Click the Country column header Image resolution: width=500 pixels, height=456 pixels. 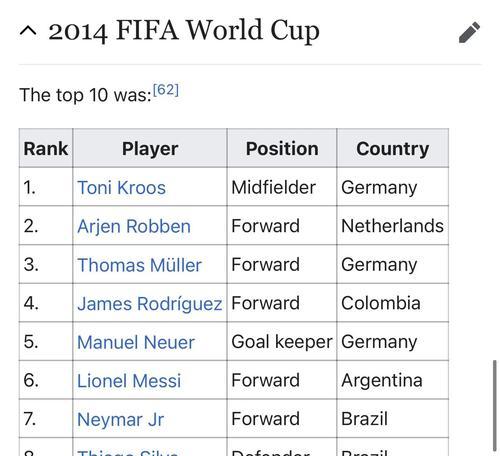(x=393, y=148)
